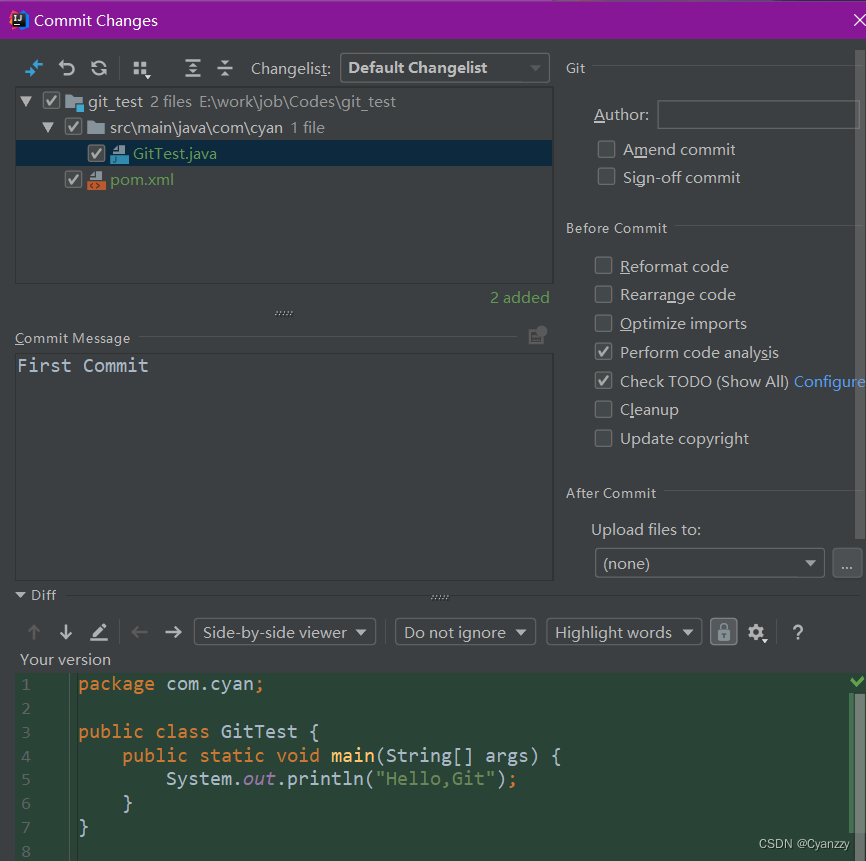Uncheck the git_test root checkbox

point(51,101)
